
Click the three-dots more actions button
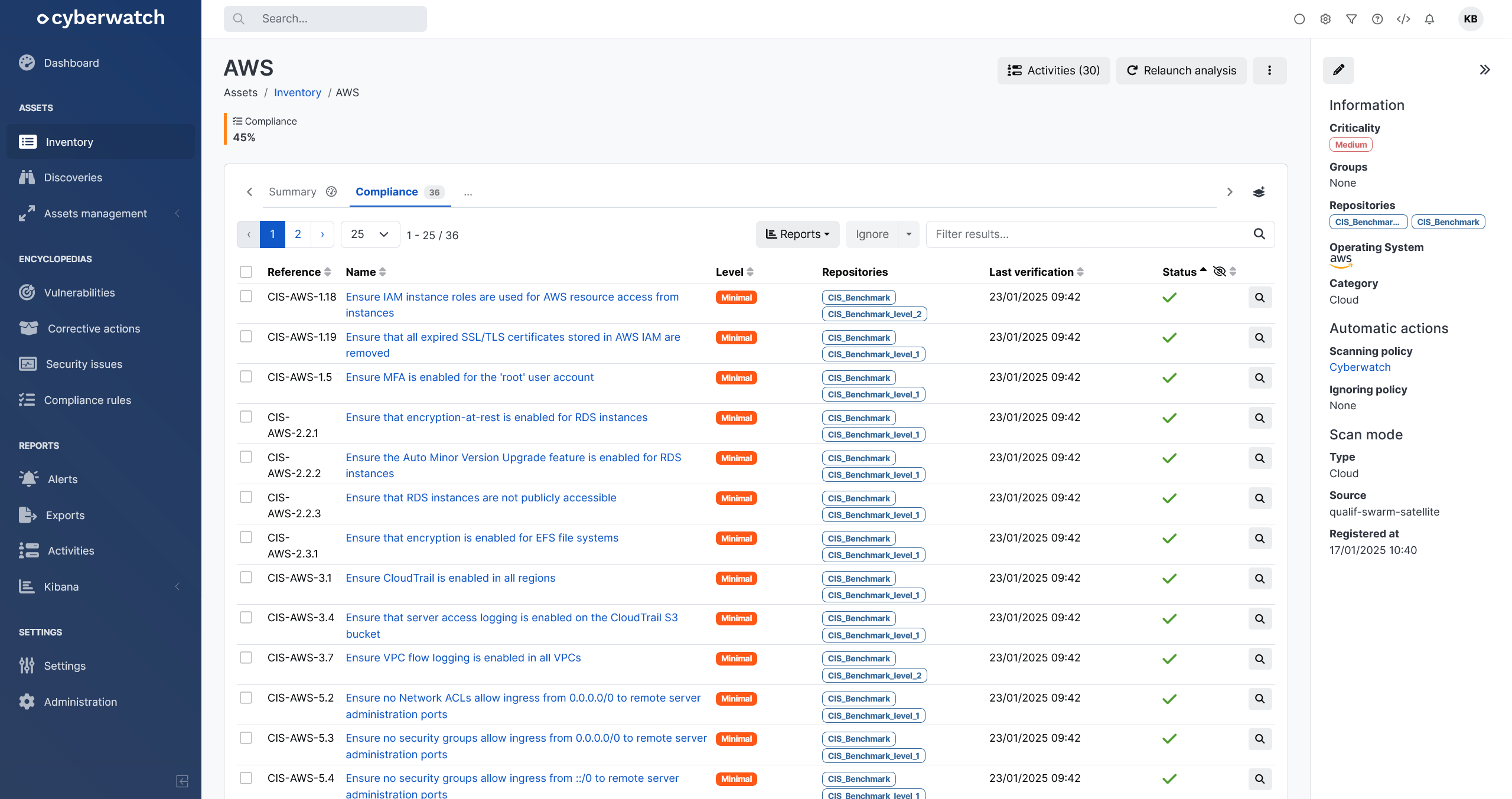pyautogui.click(x=1269, y=71)
